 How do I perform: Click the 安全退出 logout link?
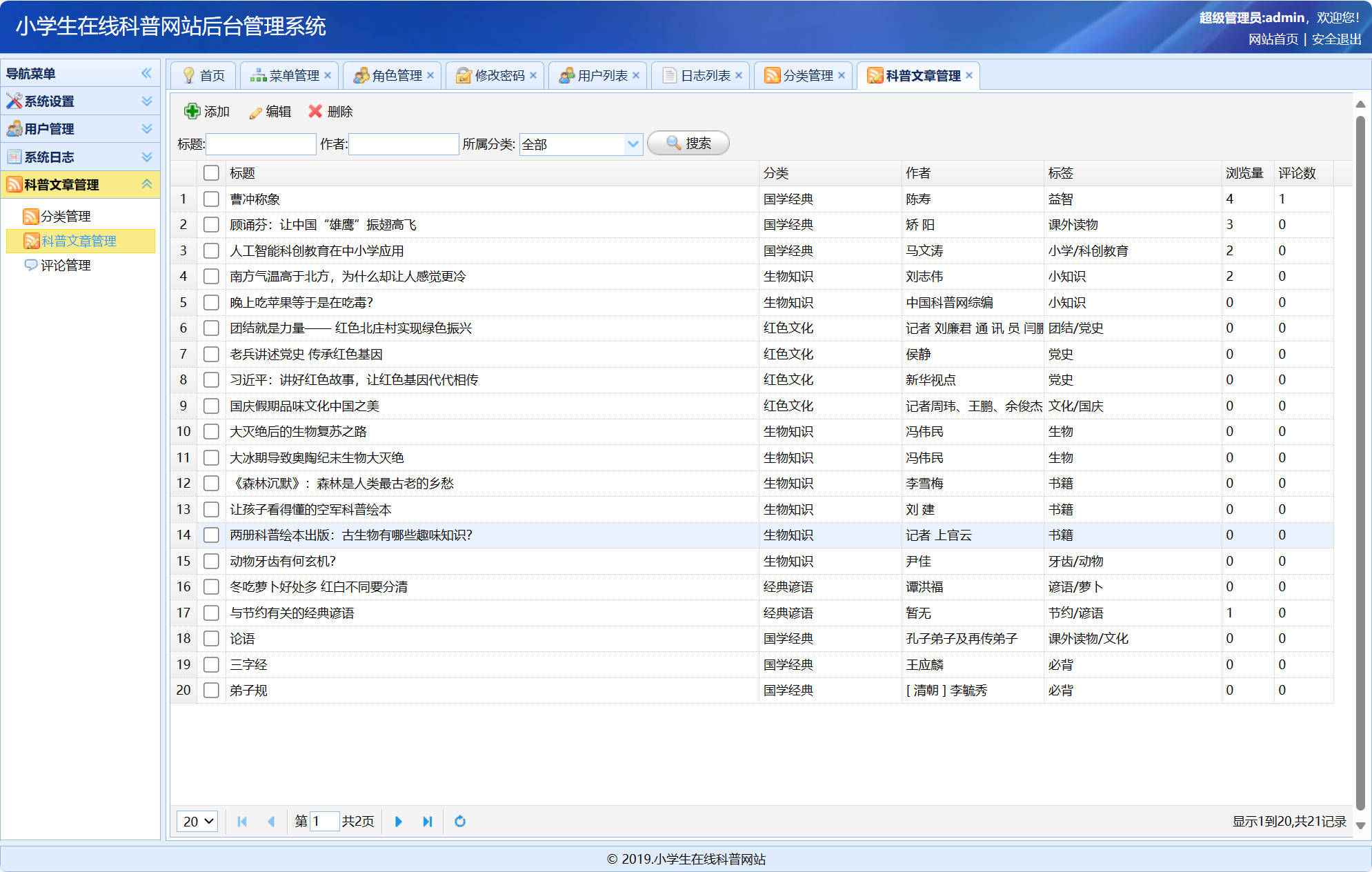[x=1335, y=39]
